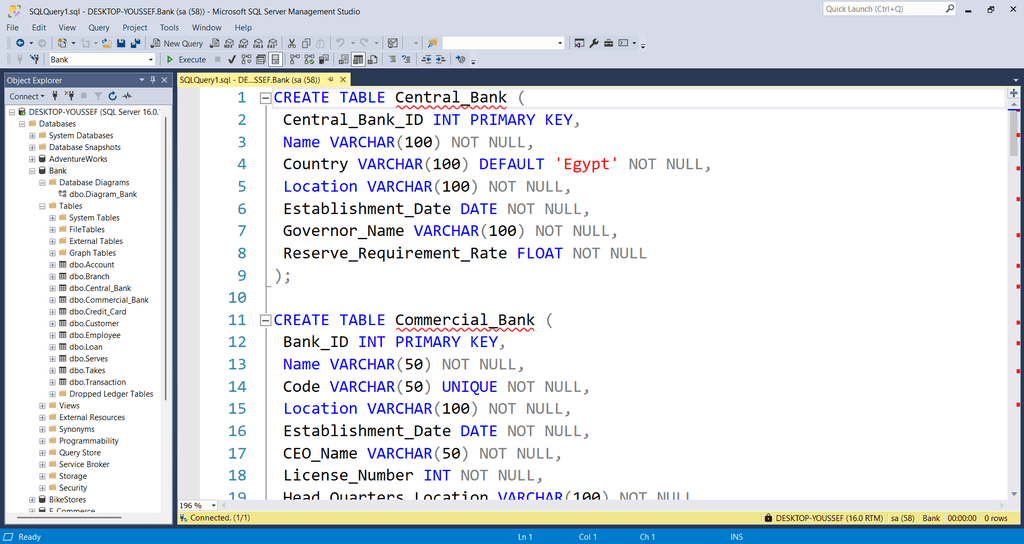1024x544 pixels.
Task: Click the Refresh icon in Object Explorer
Action: 113,96
